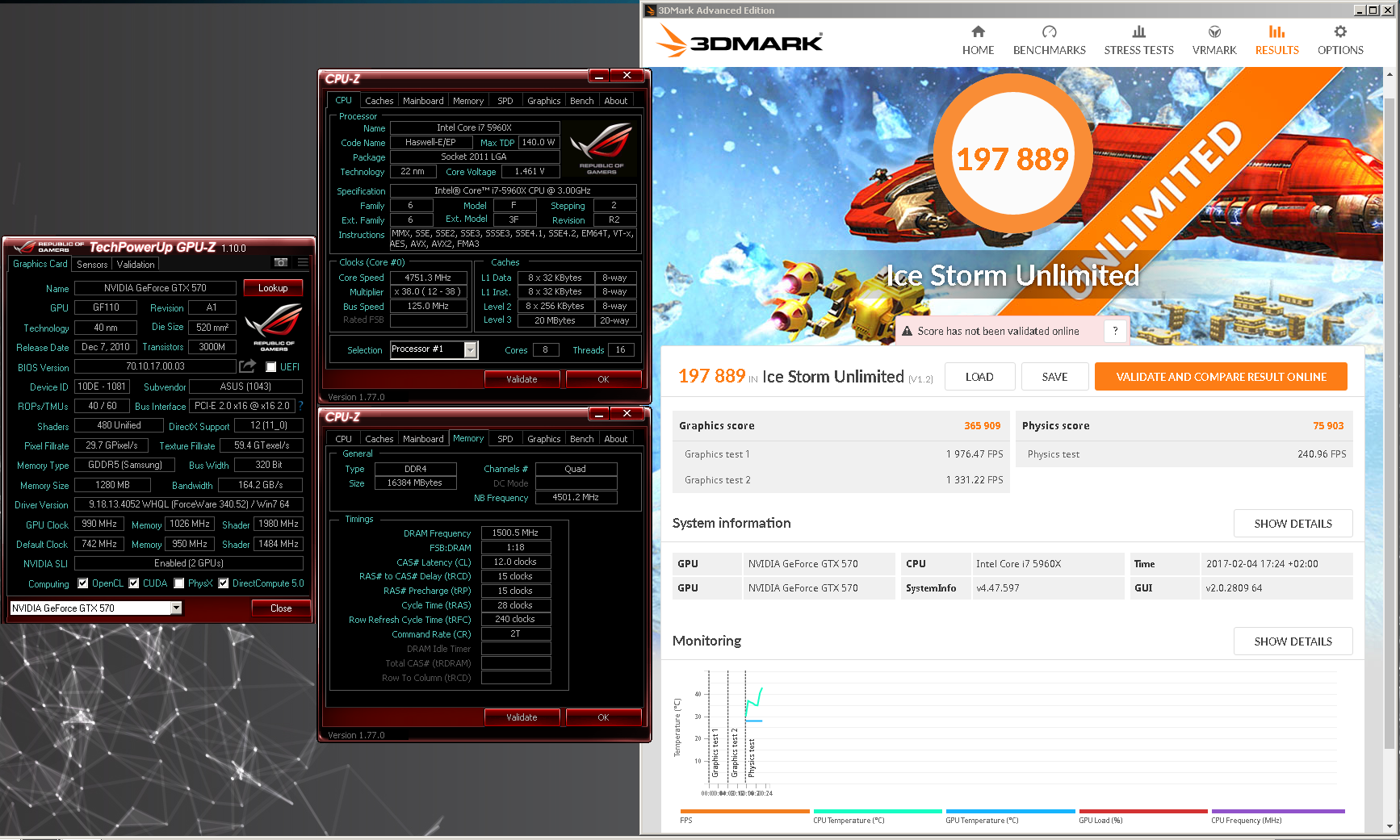1400x840 pixels.
Task: Switch to the Sensors tab in GPU-Z
Action: click(x=92, y=265)
